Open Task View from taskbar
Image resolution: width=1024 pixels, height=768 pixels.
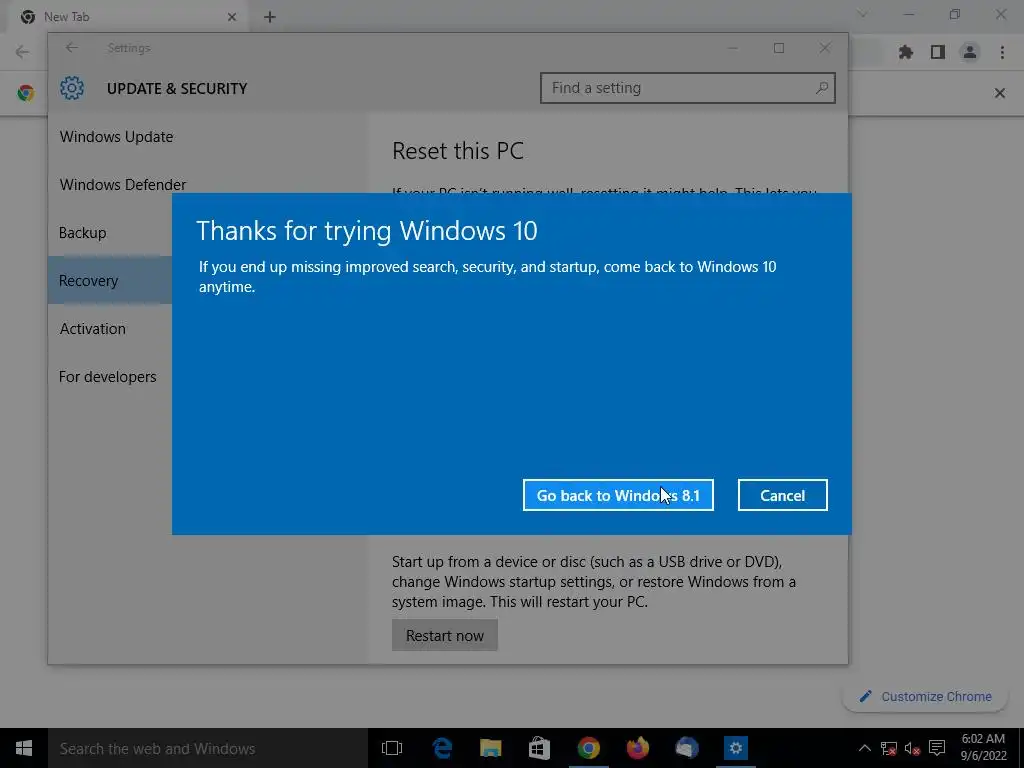392,748
